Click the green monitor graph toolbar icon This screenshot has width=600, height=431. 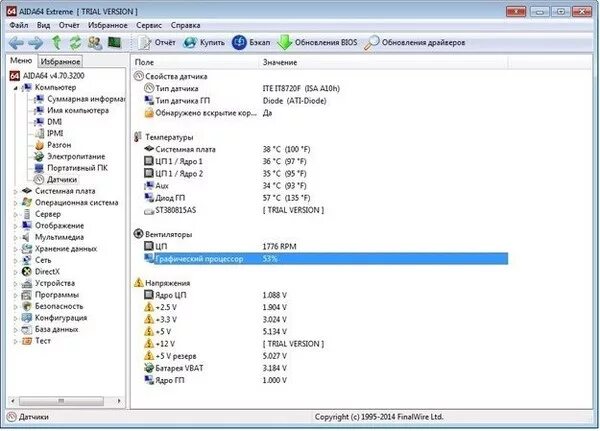(114, 42)
